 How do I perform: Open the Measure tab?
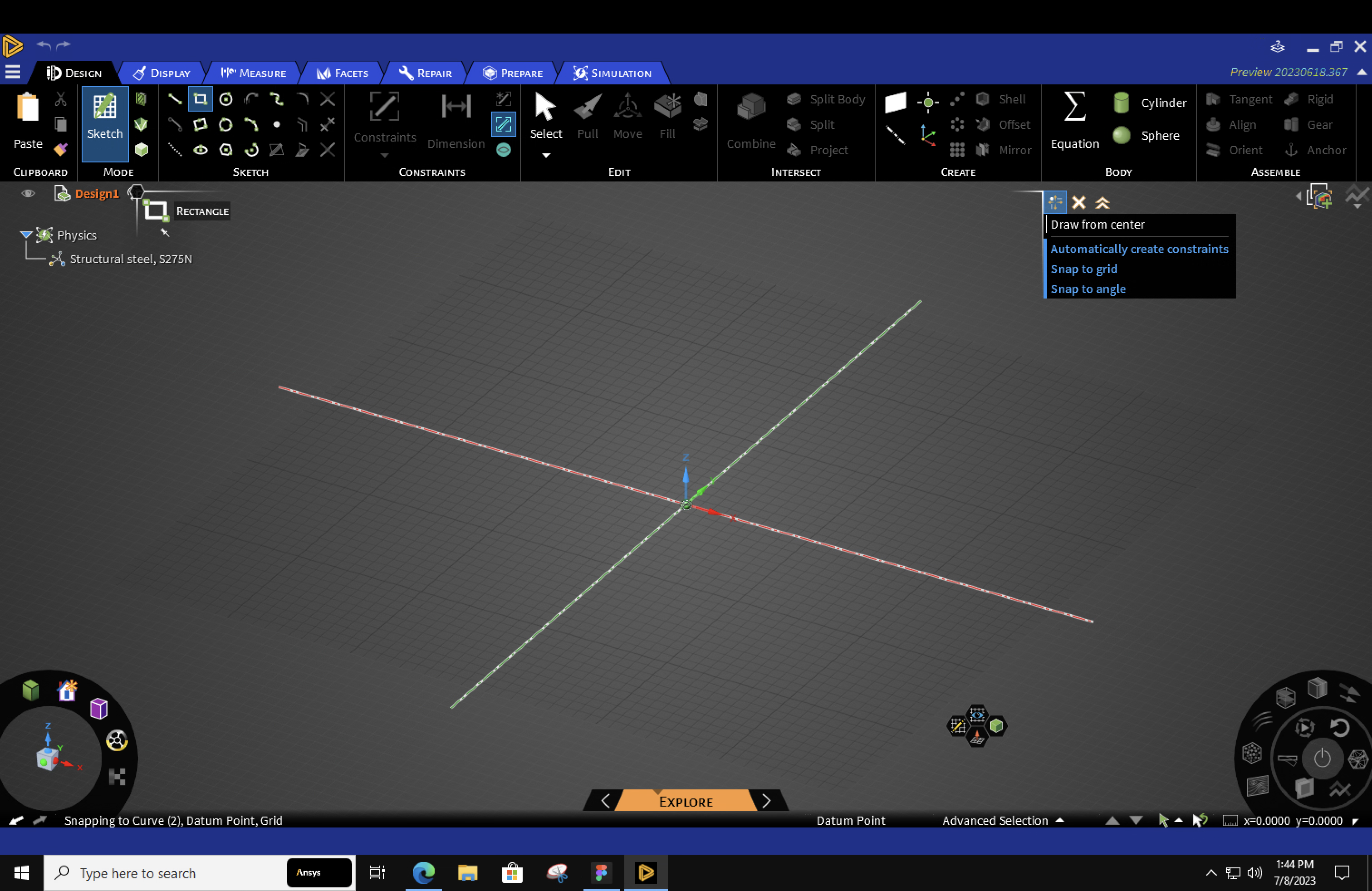coord(254,73)
